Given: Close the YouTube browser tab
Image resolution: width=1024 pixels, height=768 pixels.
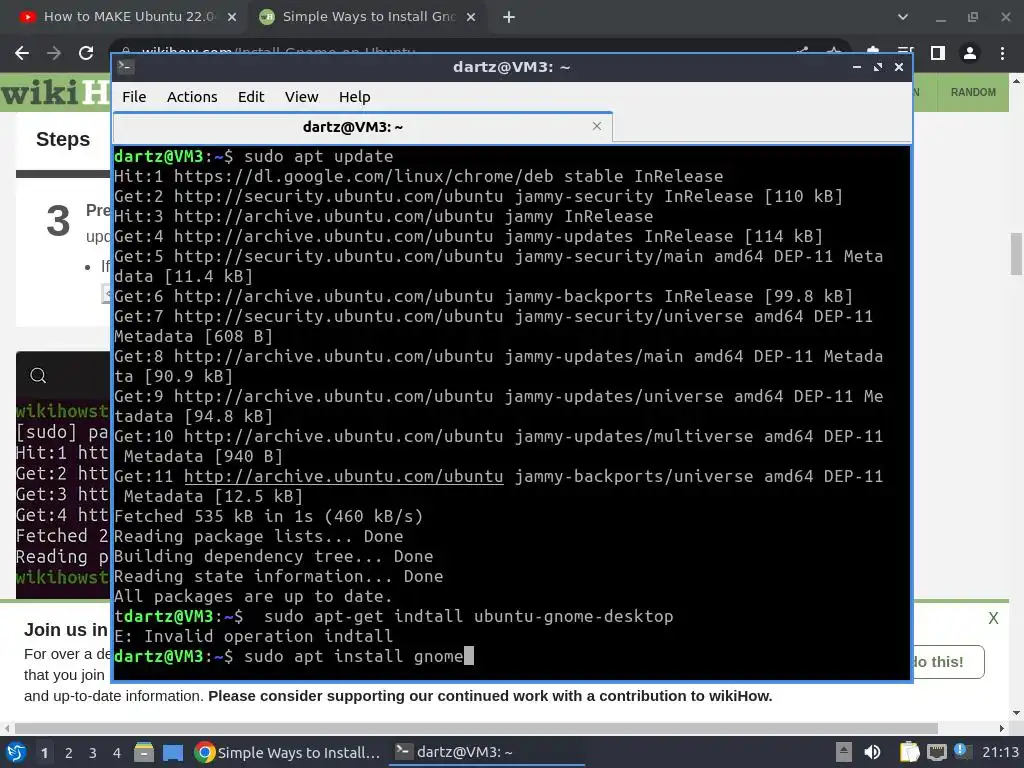Looking at the screenshot, I should [x=232, y=18].
